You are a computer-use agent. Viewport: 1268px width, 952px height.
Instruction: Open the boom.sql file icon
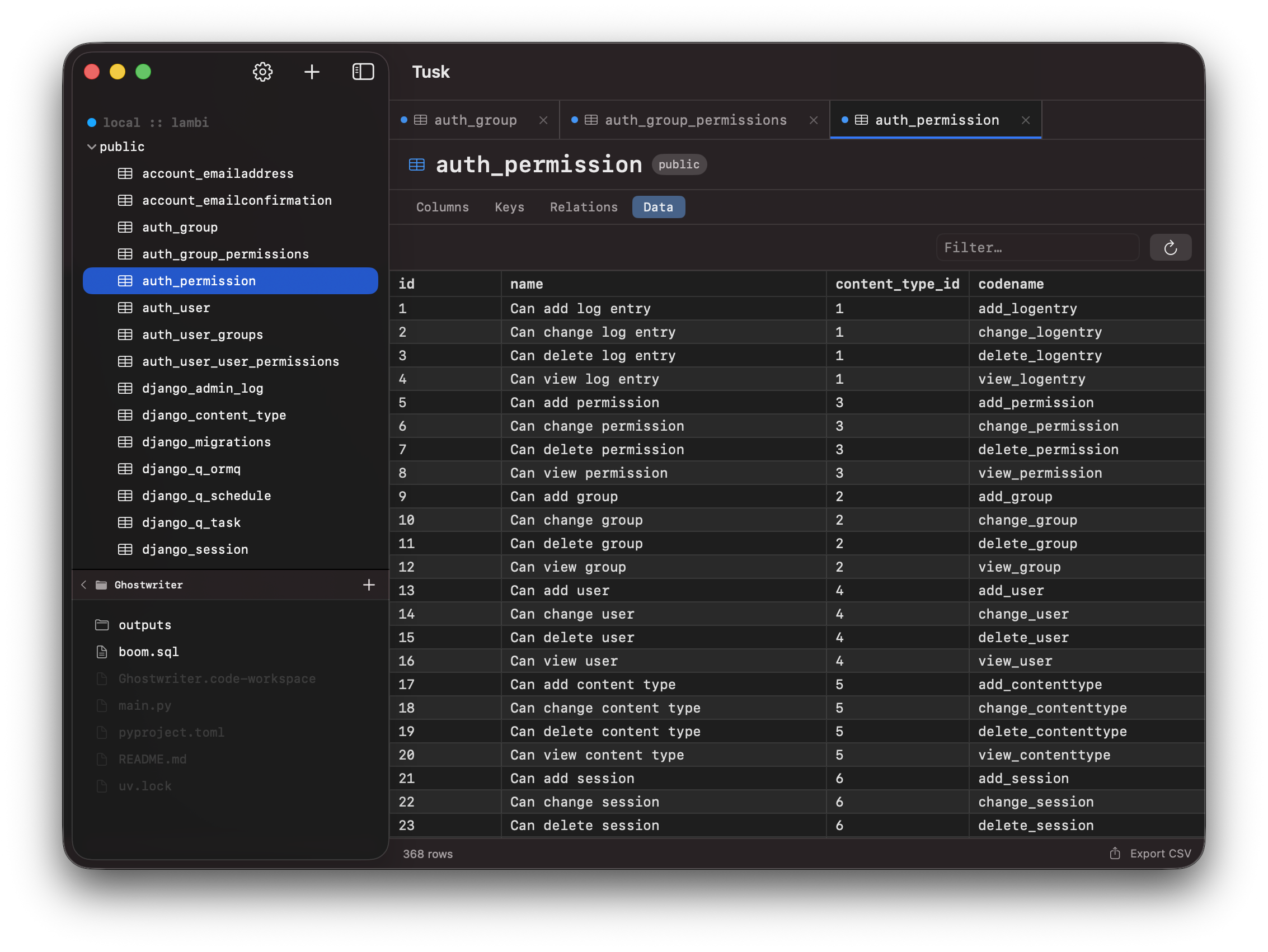tap(102, 652)
